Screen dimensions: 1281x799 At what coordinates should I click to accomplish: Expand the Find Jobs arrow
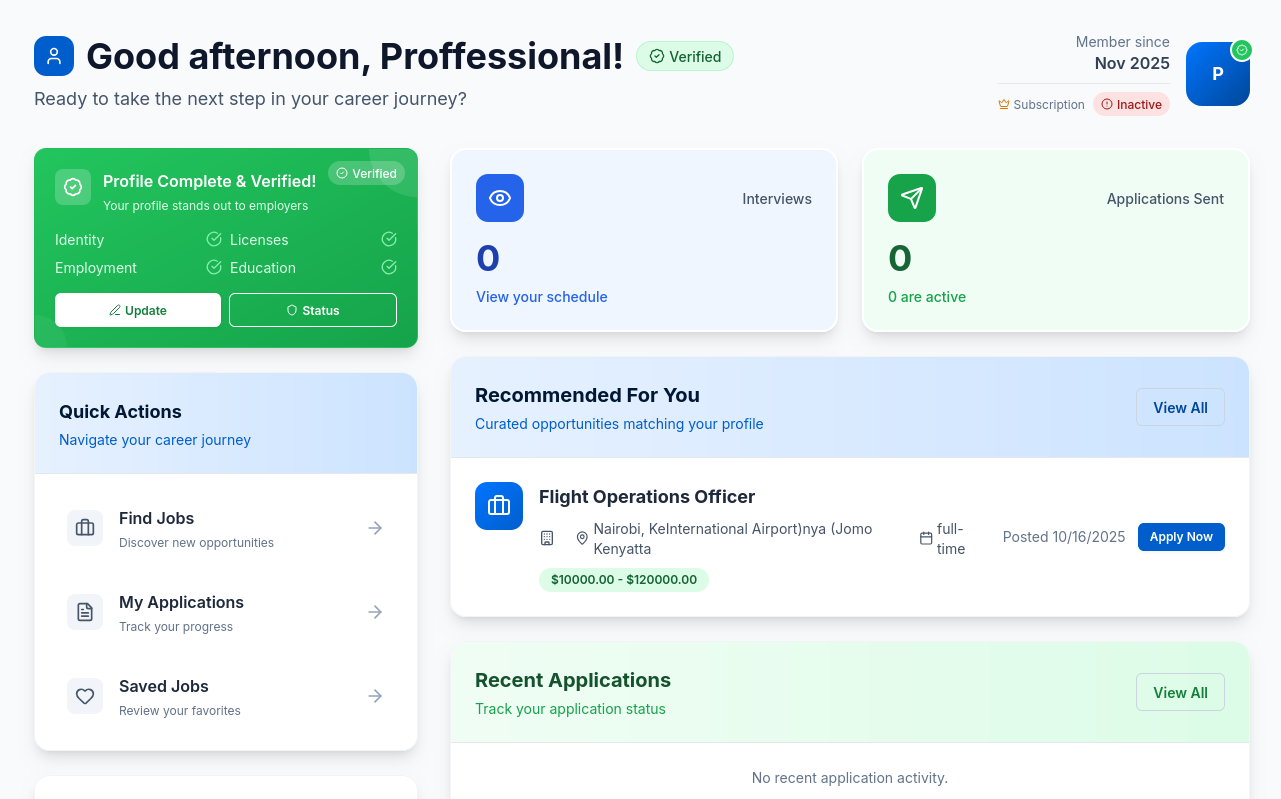[x=374, y=527]
